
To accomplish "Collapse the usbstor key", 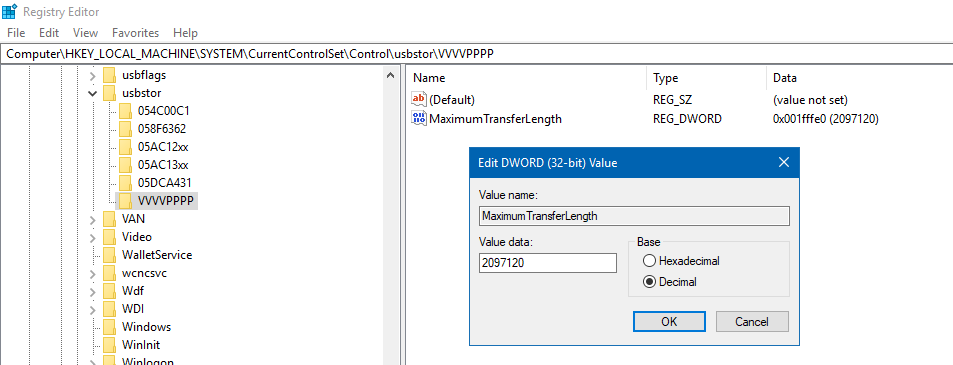I will pyautogui.click(x=92, y=94).
